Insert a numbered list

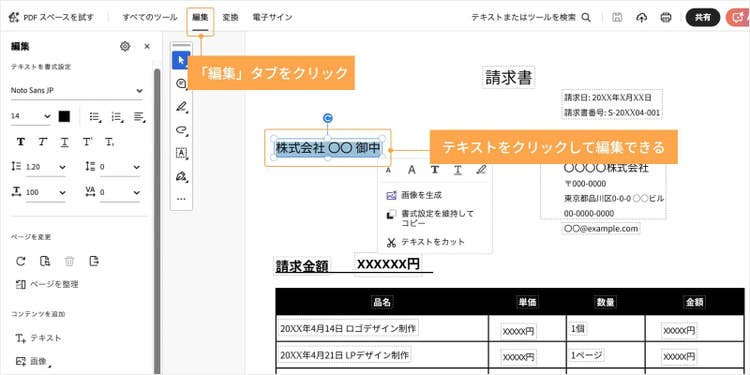(117, 116)
